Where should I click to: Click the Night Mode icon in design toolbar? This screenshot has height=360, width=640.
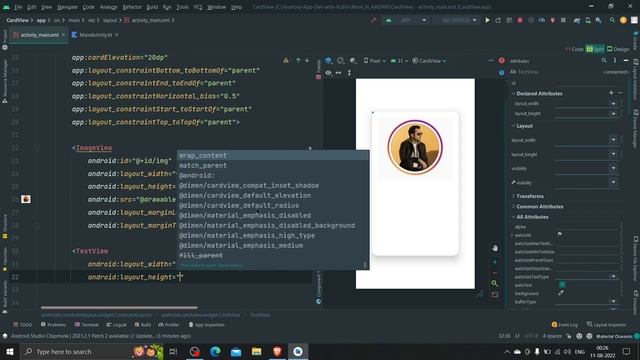point(353,60)
